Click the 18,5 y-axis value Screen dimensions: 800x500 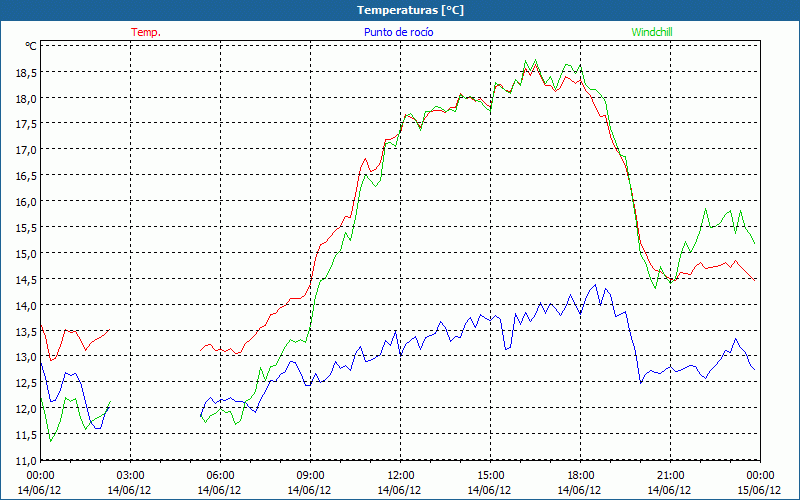coord(26,73)
